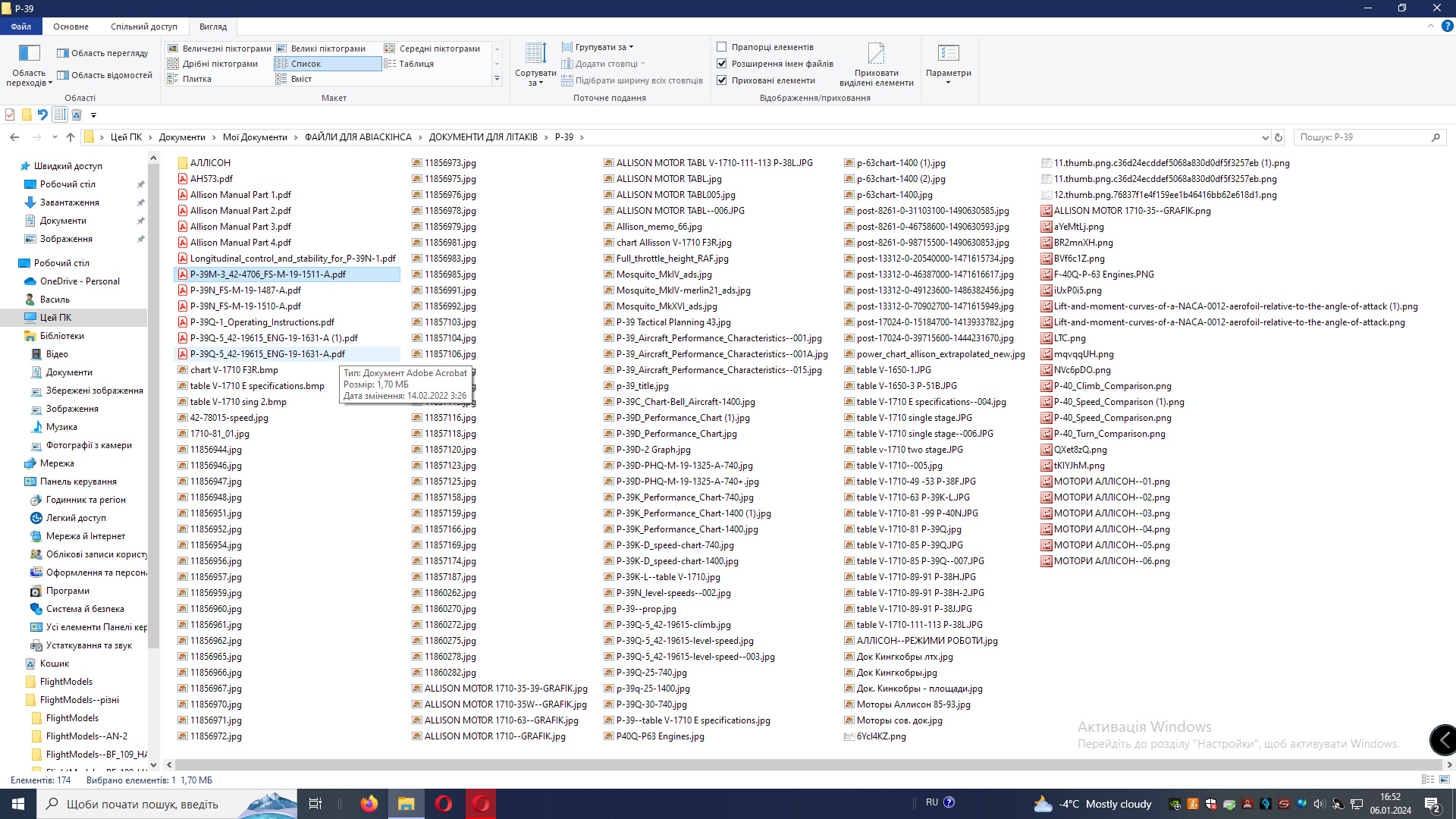This screenshot has height=819, width=1456.
Task: Click the address bar refresh icon
Action: pyautogui.click(x=1279, y=137)
